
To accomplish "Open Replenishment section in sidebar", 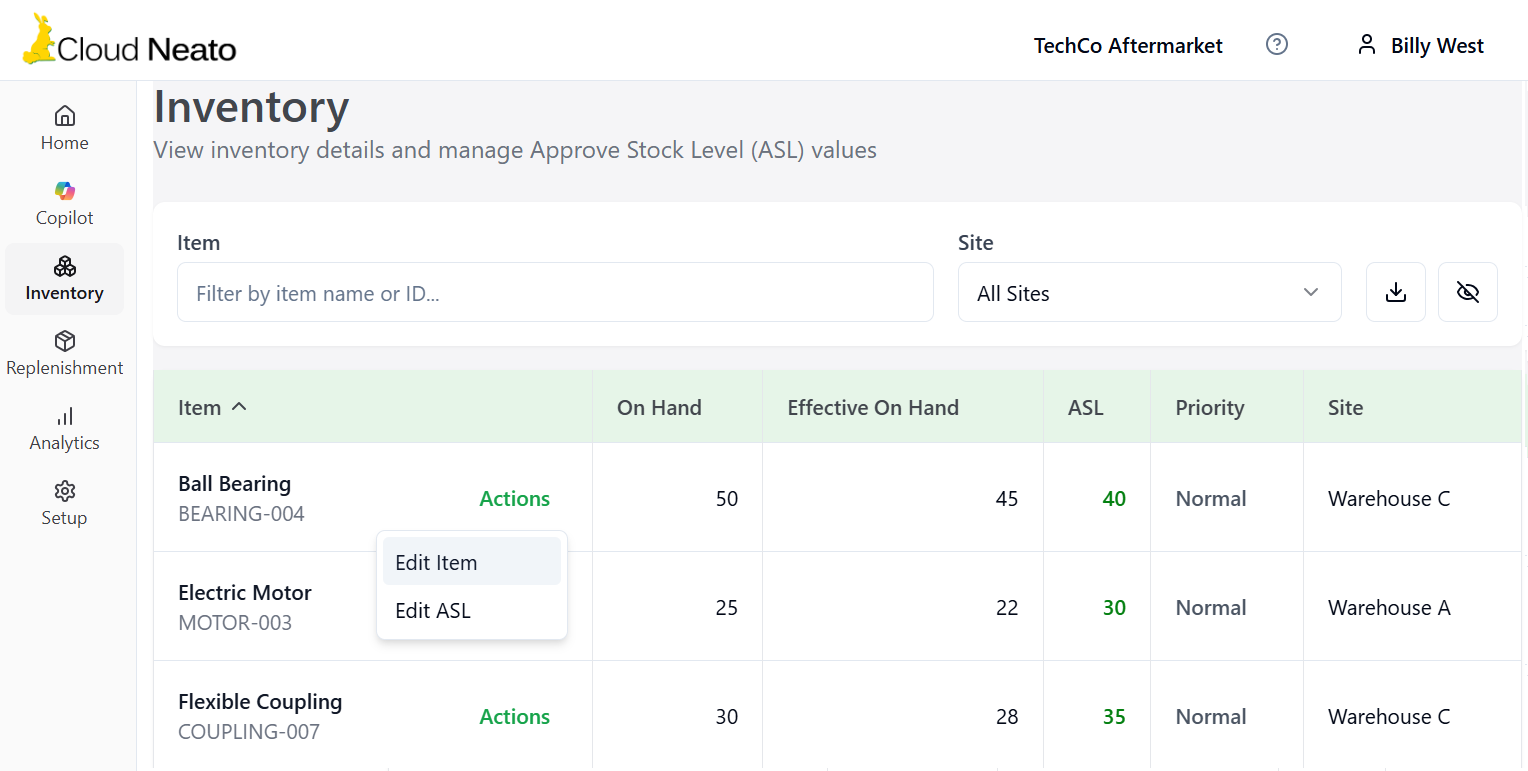I will (x=65, y=353).
